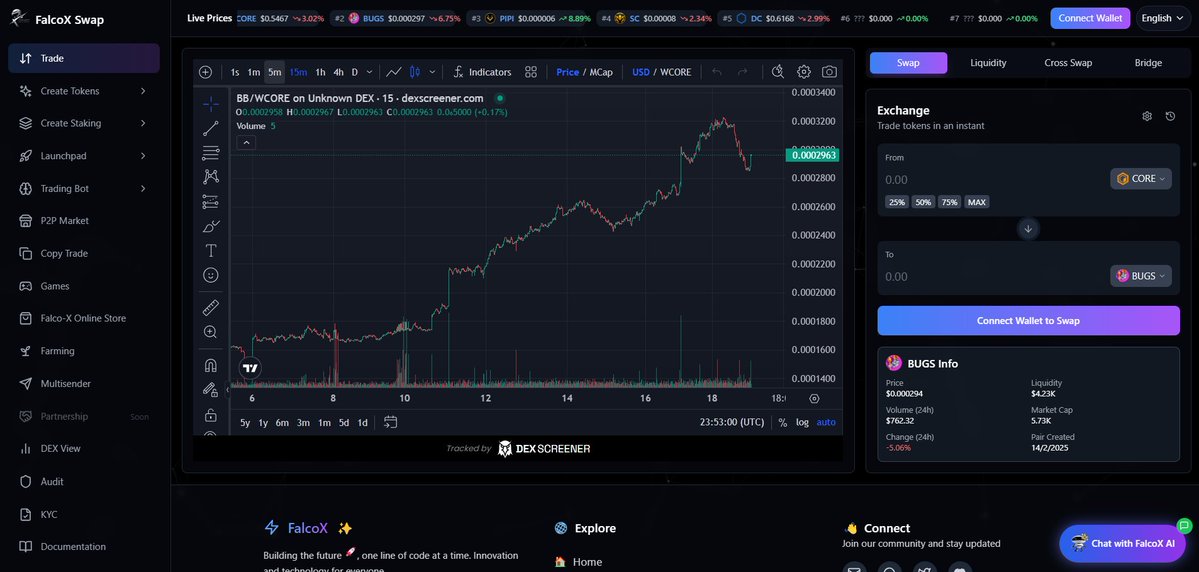This screenshot has width=1199, height=572.
Task: Switch chart interval to 4h
Action: tap(338, 72)
